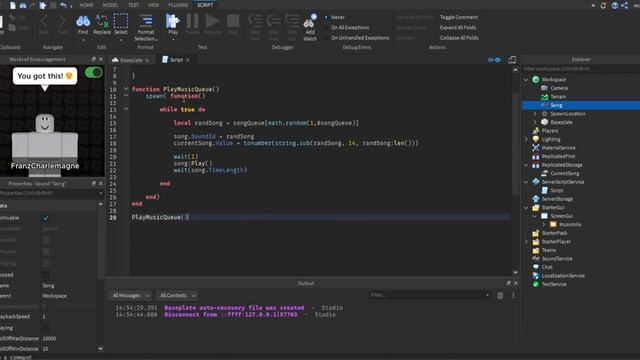640x360 pixels.
Task: Click Expand All Folds action
Action: click(458, 27)
